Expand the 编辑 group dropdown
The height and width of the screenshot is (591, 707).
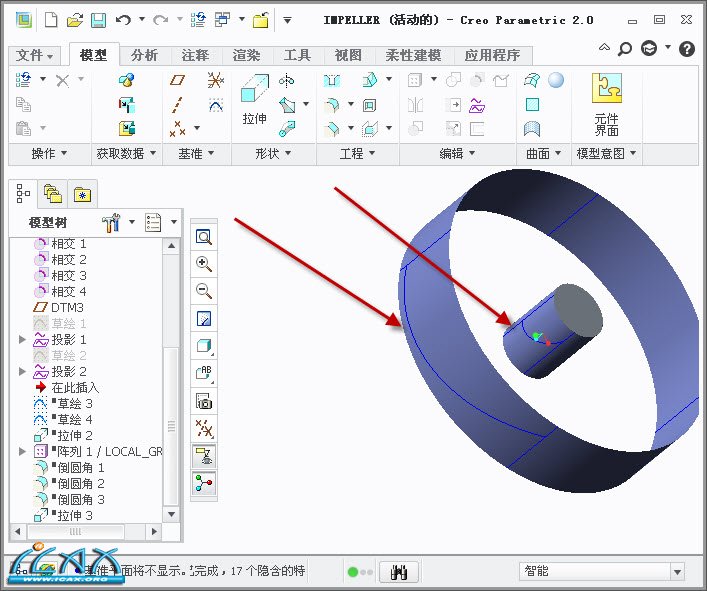point(457,154)
